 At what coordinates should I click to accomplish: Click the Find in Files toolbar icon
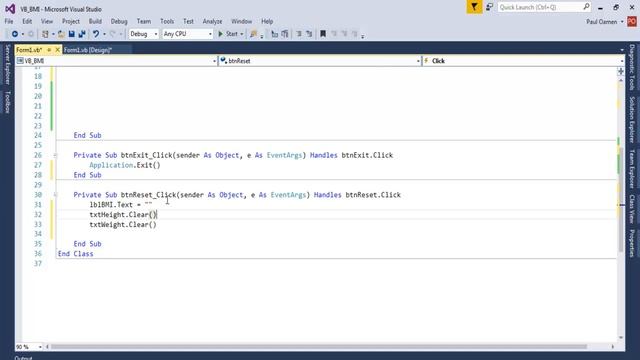click(x=253, y=34)
